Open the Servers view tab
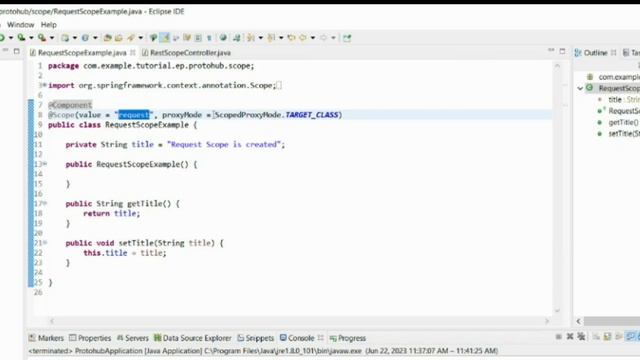 point(133,338)
